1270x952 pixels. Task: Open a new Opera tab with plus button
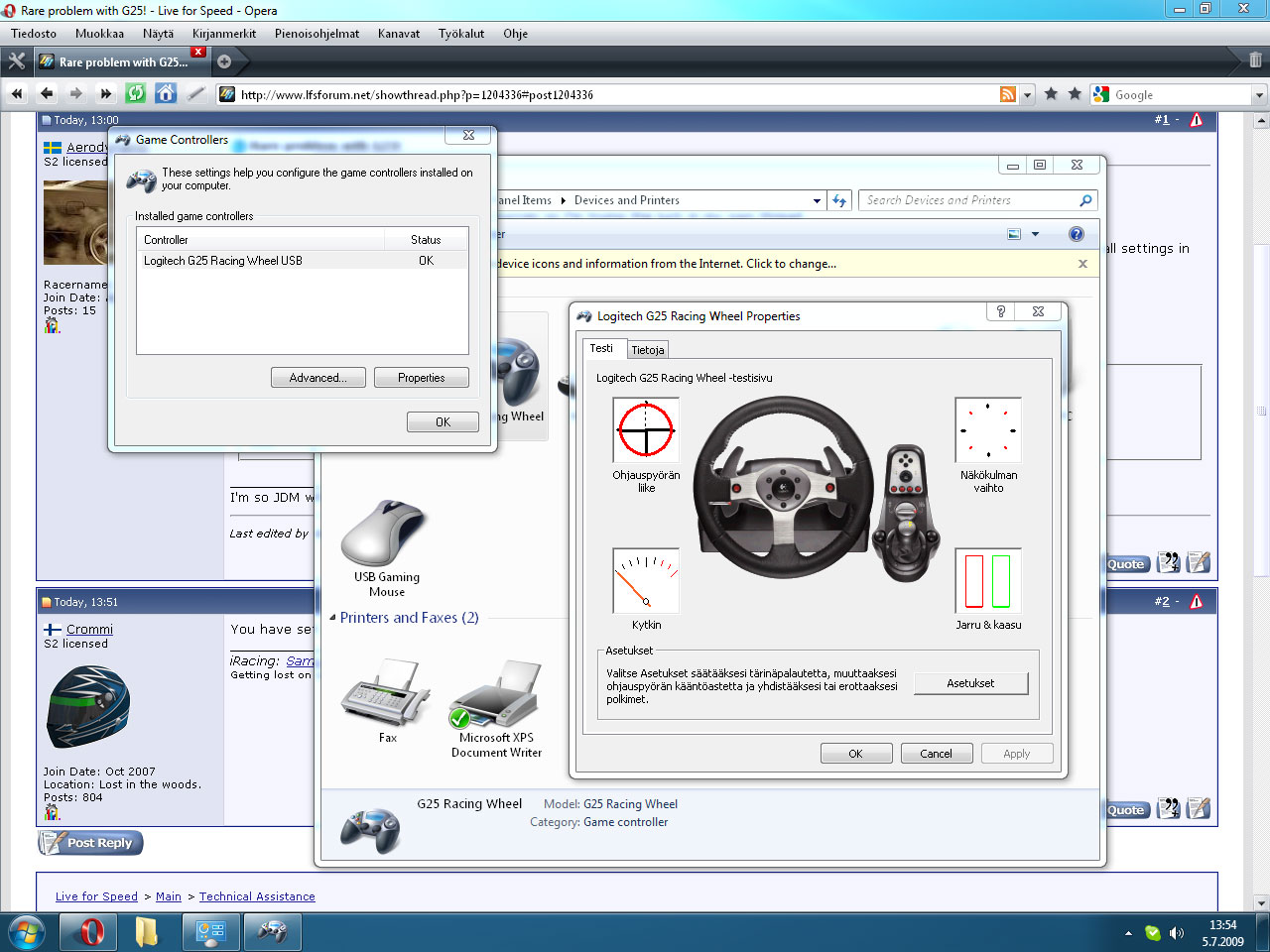pyautogui.click(x=224, y=61)
